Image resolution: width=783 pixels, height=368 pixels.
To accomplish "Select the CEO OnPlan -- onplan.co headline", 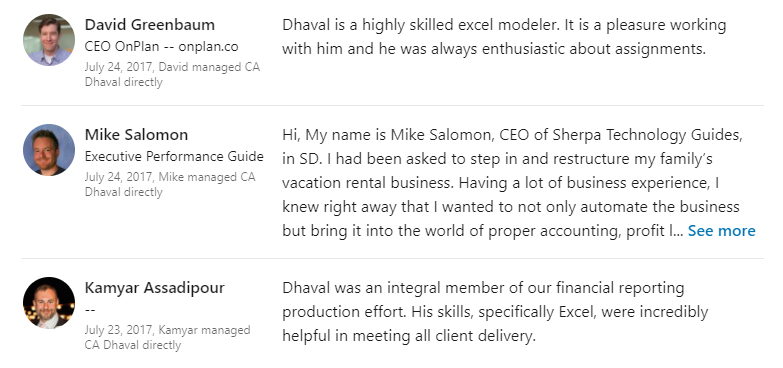I will click(x=162, y=47).
